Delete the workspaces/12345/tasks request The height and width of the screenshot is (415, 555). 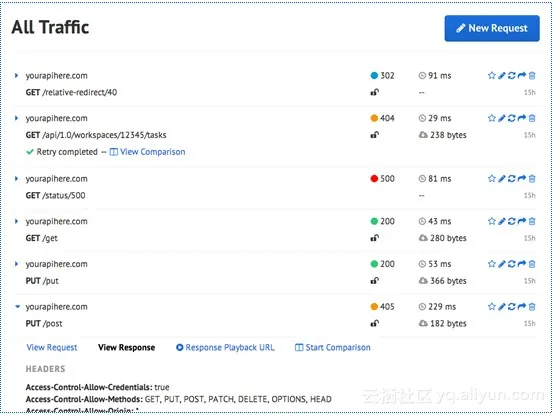[532, 118]
